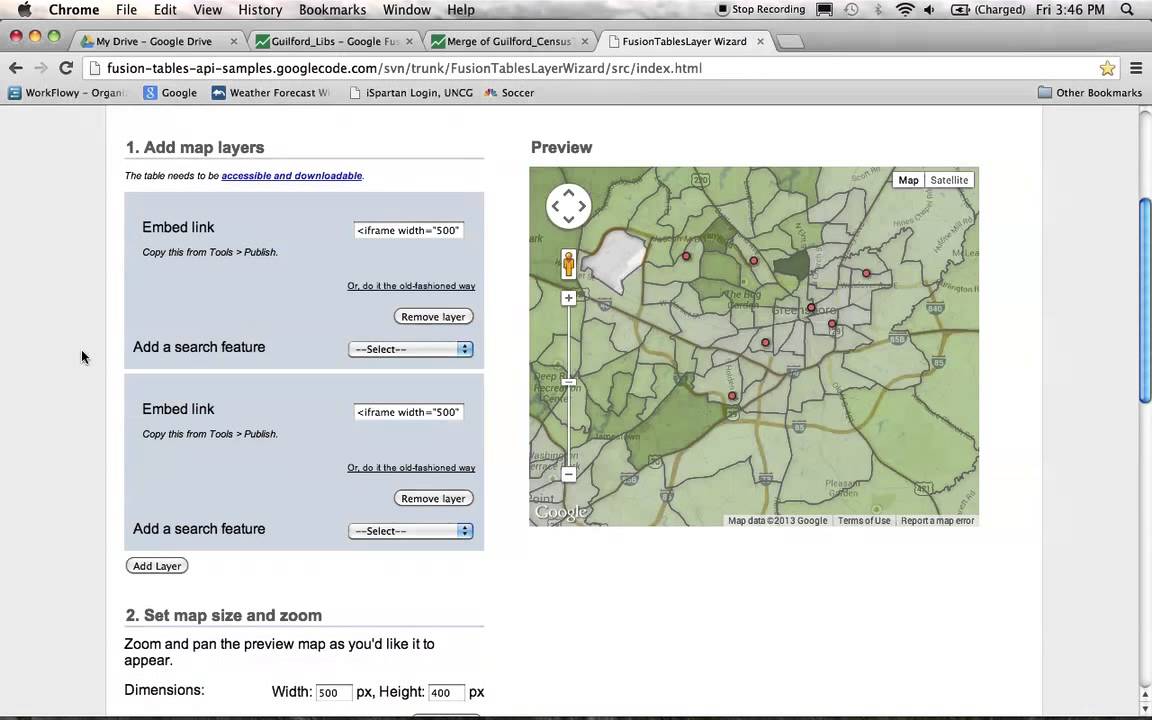This screenshot has width=1152, height=720.
Task: Open Other Bookmarks folder
Action: click(1090, 93)
